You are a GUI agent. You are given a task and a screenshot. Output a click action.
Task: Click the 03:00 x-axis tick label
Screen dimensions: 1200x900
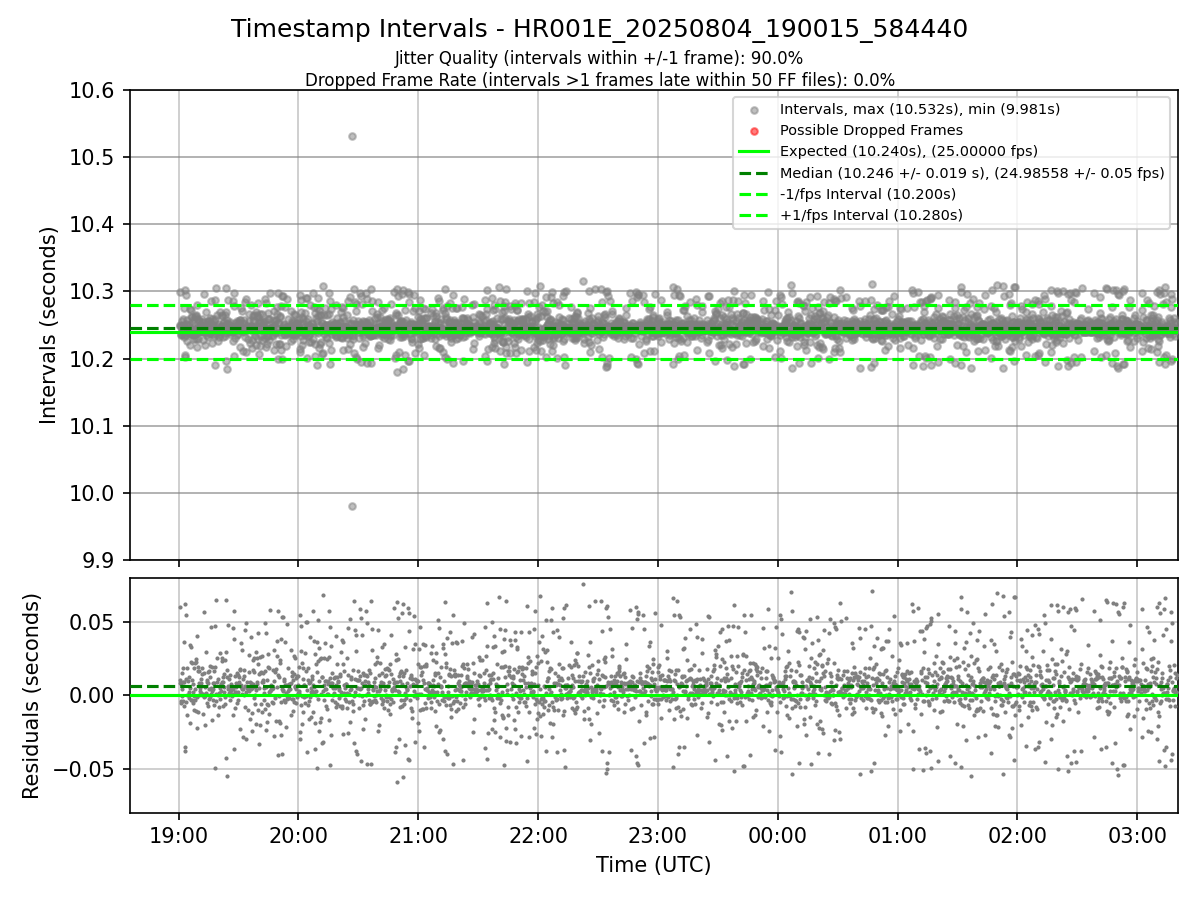coord(1137,834)
